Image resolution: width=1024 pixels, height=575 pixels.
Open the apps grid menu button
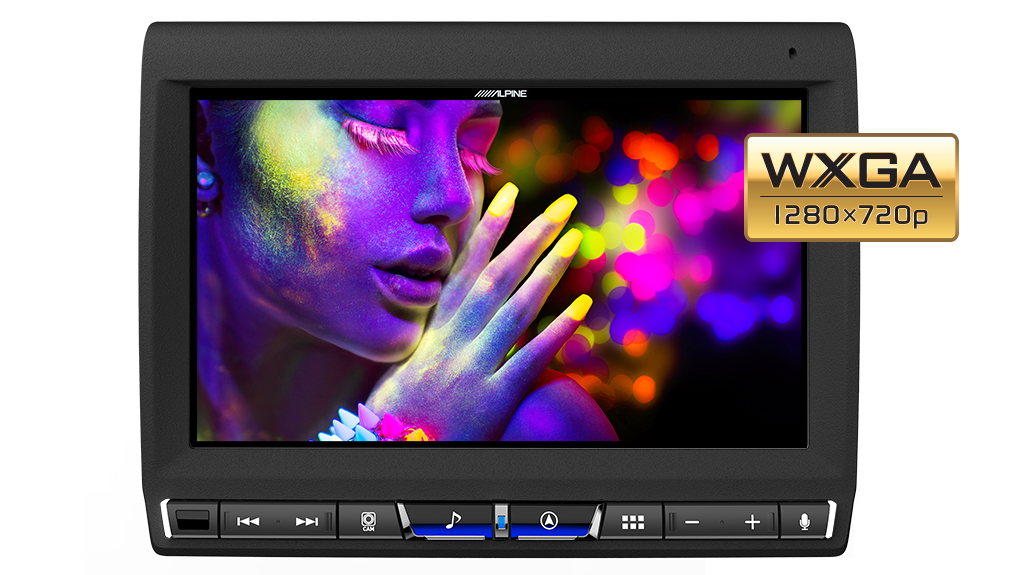tap(632, 521)
